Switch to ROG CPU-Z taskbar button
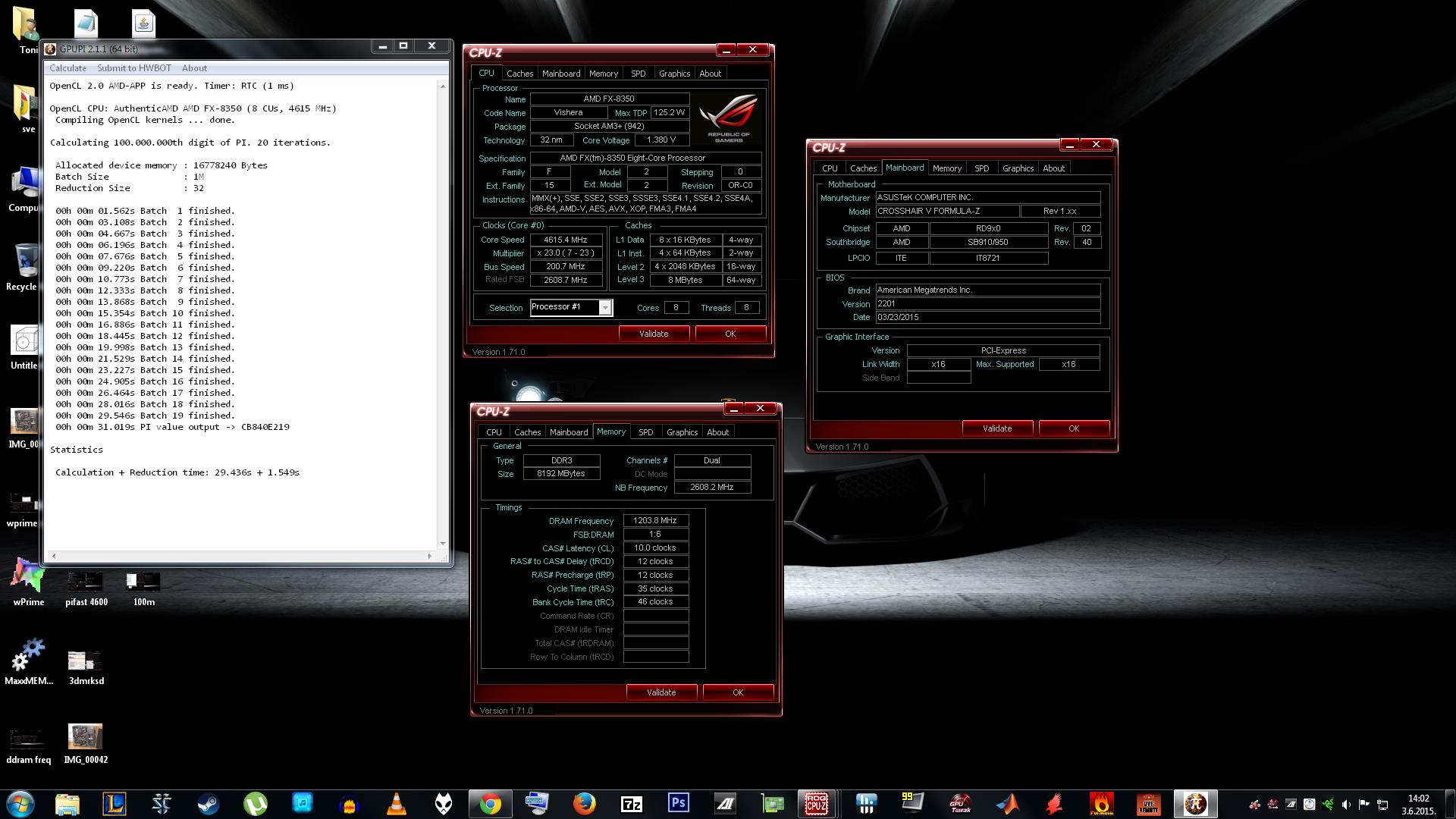 click(817, 803)
